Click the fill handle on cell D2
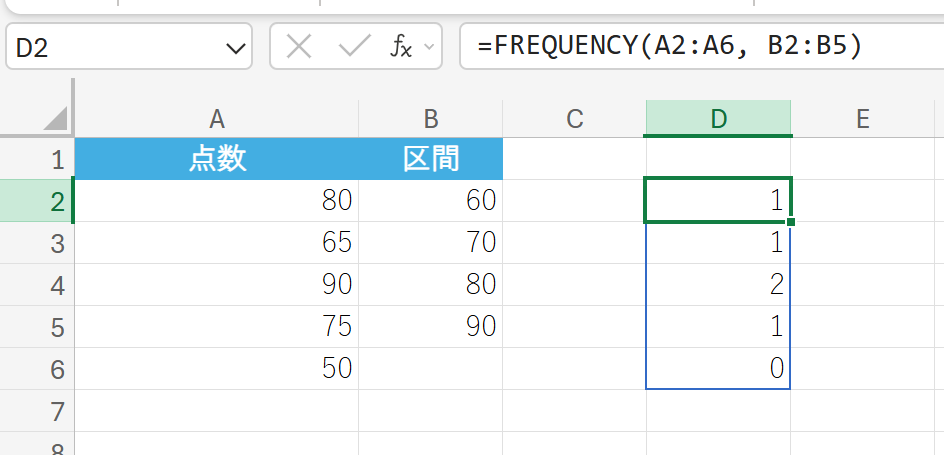The height and width of the screenshot is (455, 944). click(x=791, y=222)
